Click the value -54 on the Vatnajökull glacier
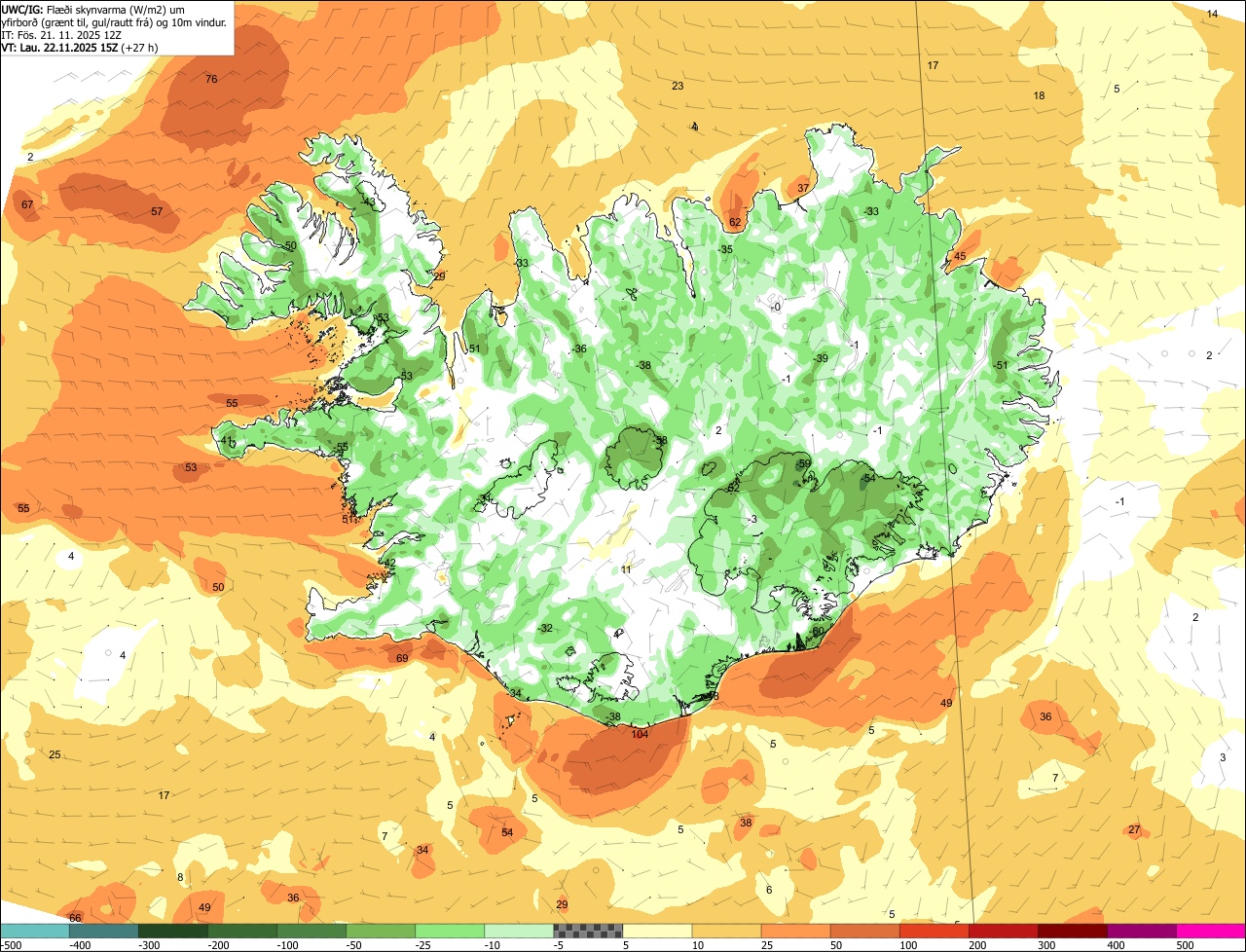Image resolution: width=1246 pixels, height=952 pixels. [x=868, y=478]
